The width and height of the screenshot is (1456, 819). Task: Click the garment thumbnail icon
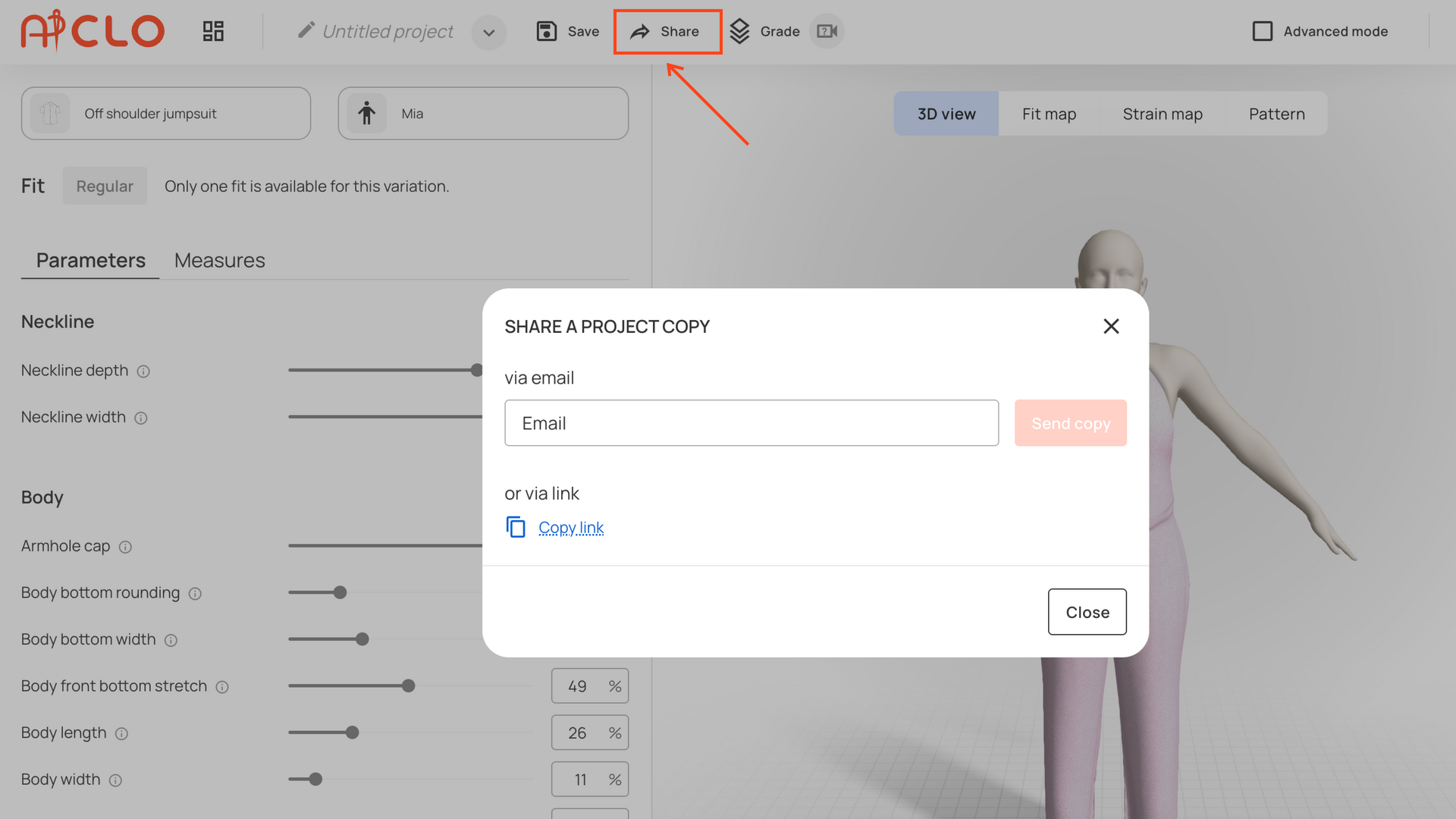[x=50, y=114]
